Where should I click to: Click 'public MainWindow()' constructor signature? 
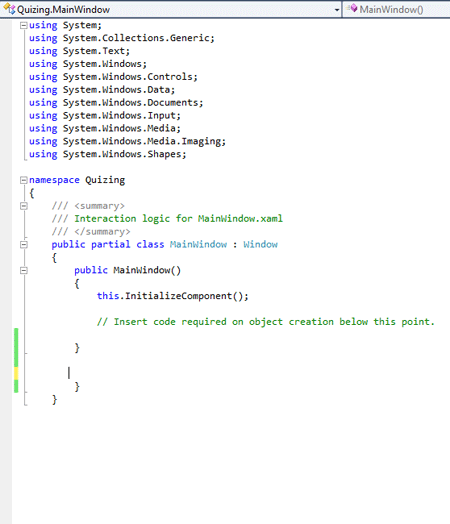click(127, 270)
